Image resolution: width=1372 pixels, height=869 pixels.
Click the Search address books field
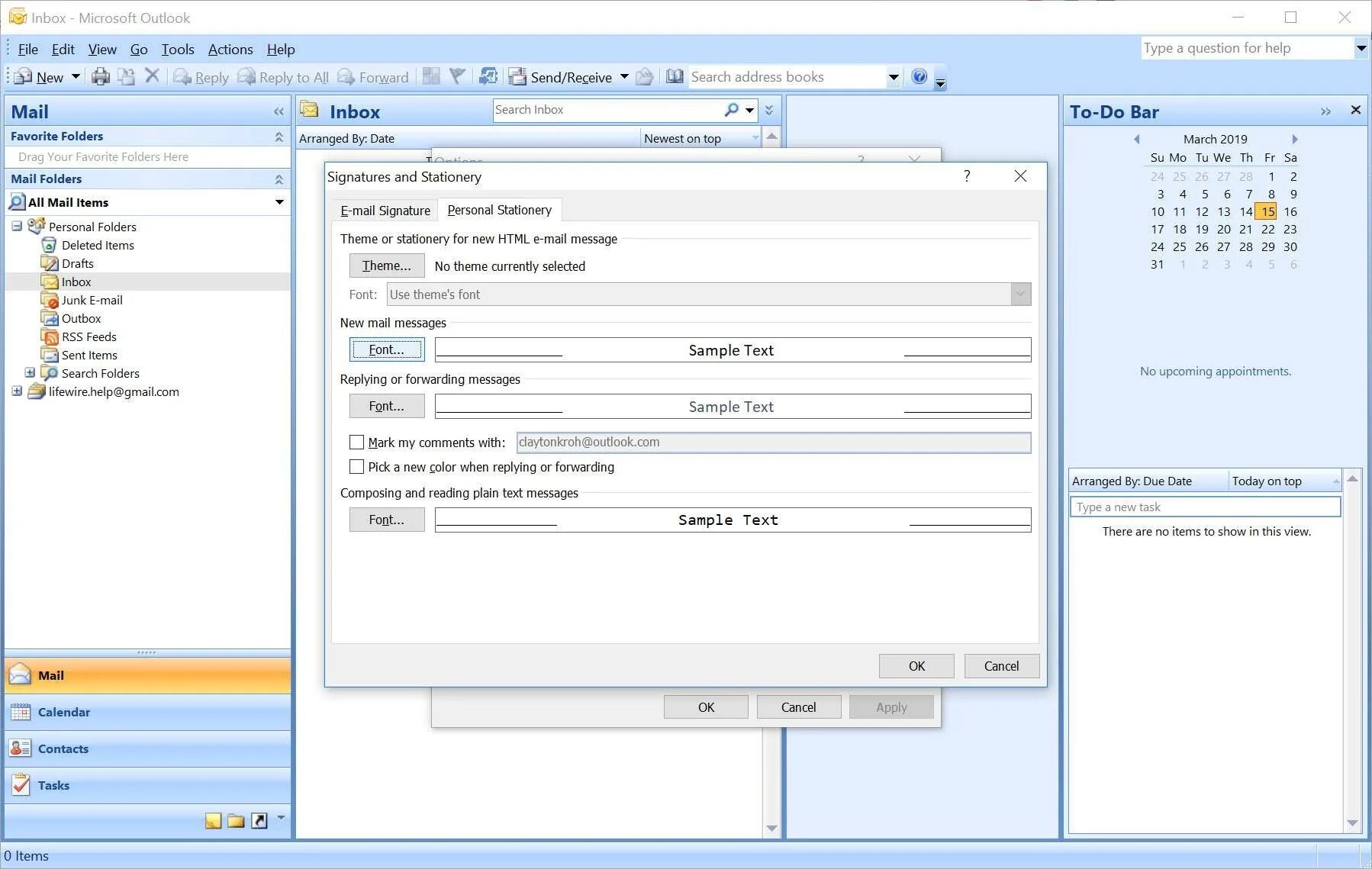pos(787,77)
